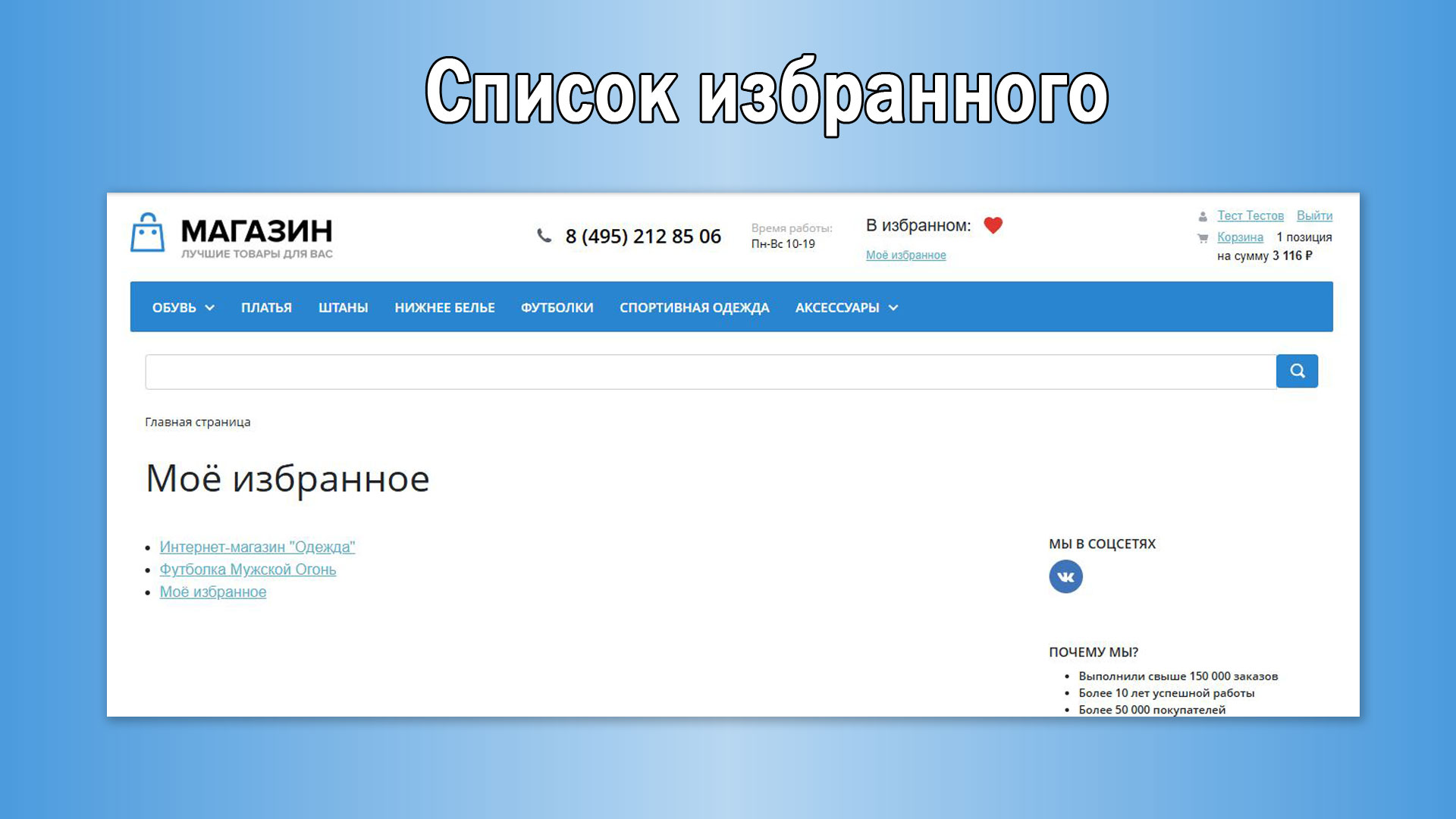
Task: Open the ФУТБОЛКИ menu category
Action: click(x=557, y=308)
